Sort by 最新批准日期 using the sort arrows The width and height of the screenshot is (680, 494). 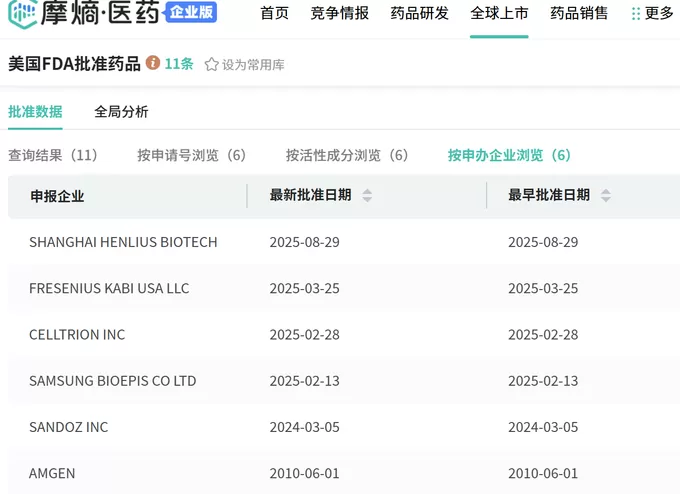click(x=367, y=196)
